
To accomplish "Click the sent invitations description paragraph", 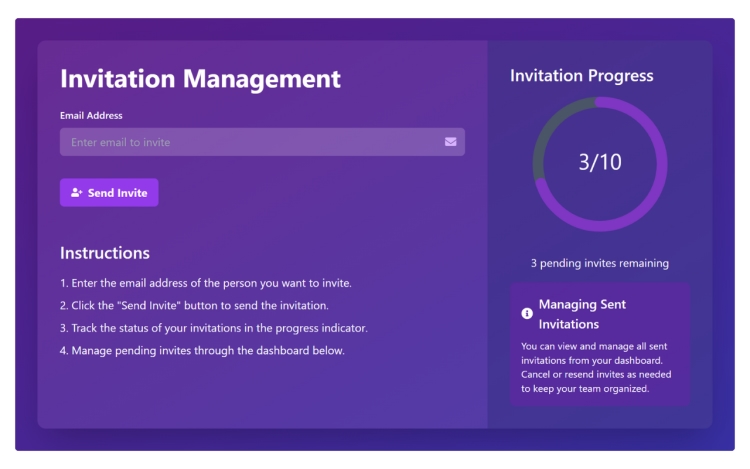I will click(596, 367).
